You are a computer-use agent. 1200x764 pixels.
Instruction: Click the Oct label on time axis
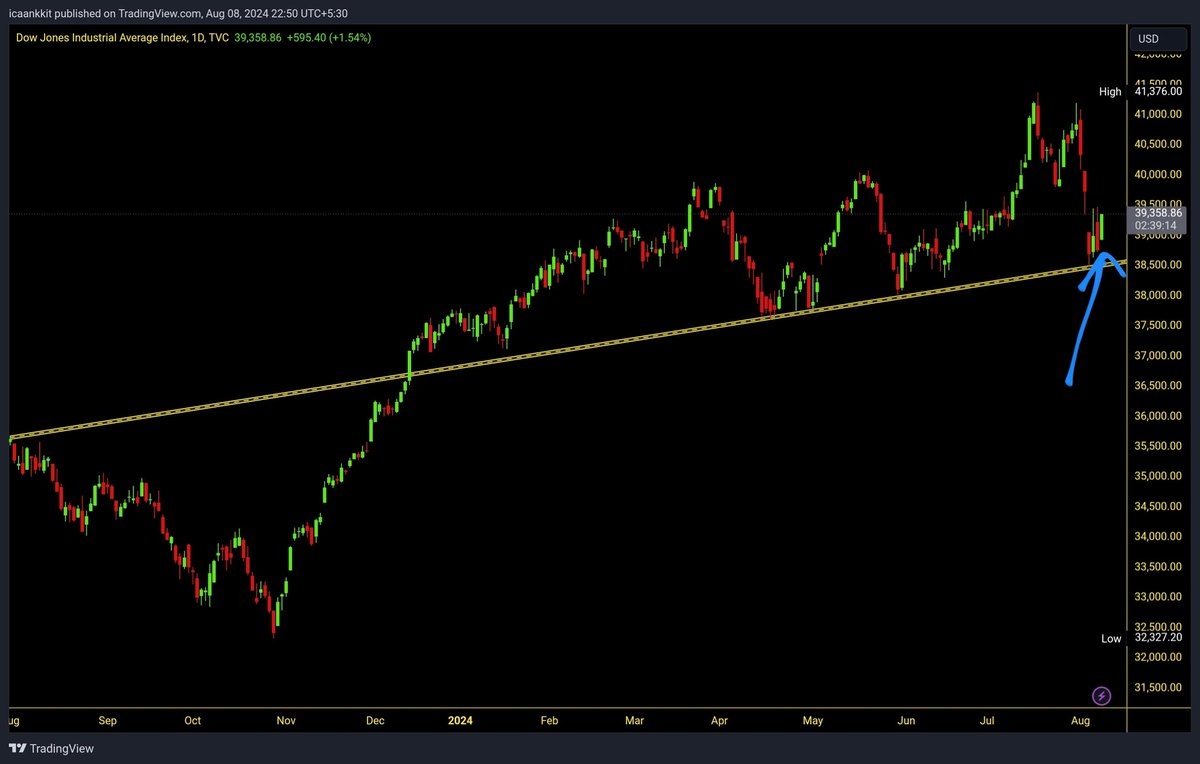click(193, 720)
